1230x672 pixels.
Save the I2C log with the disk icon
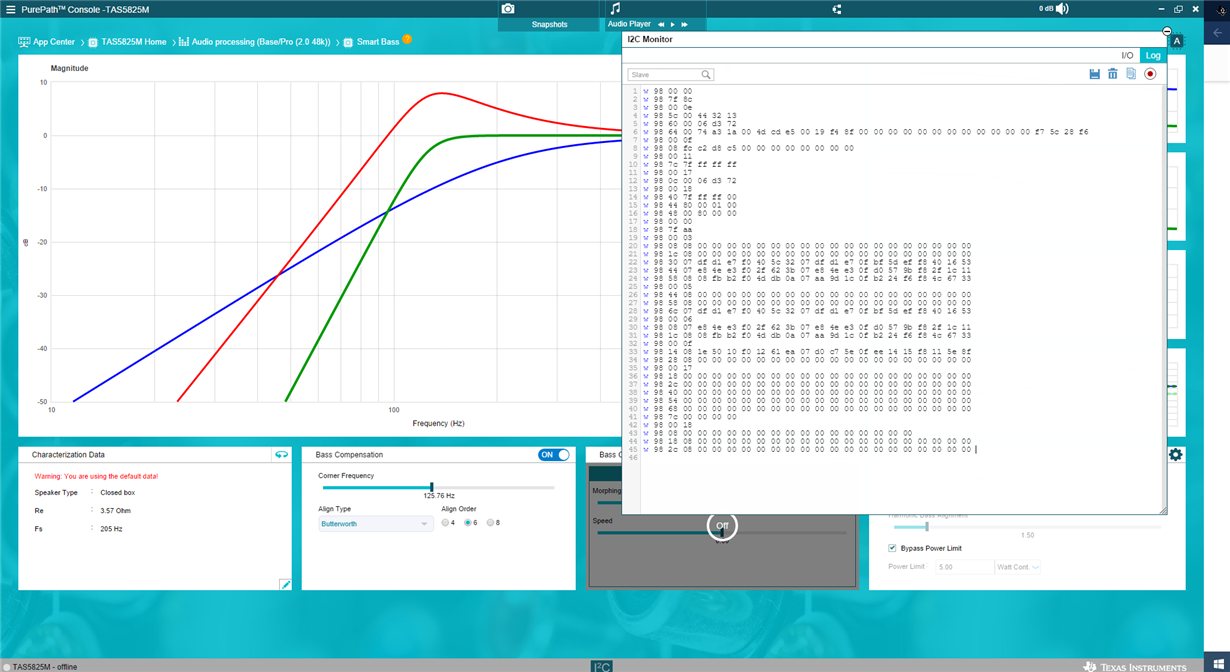[x=1094, y=74]
